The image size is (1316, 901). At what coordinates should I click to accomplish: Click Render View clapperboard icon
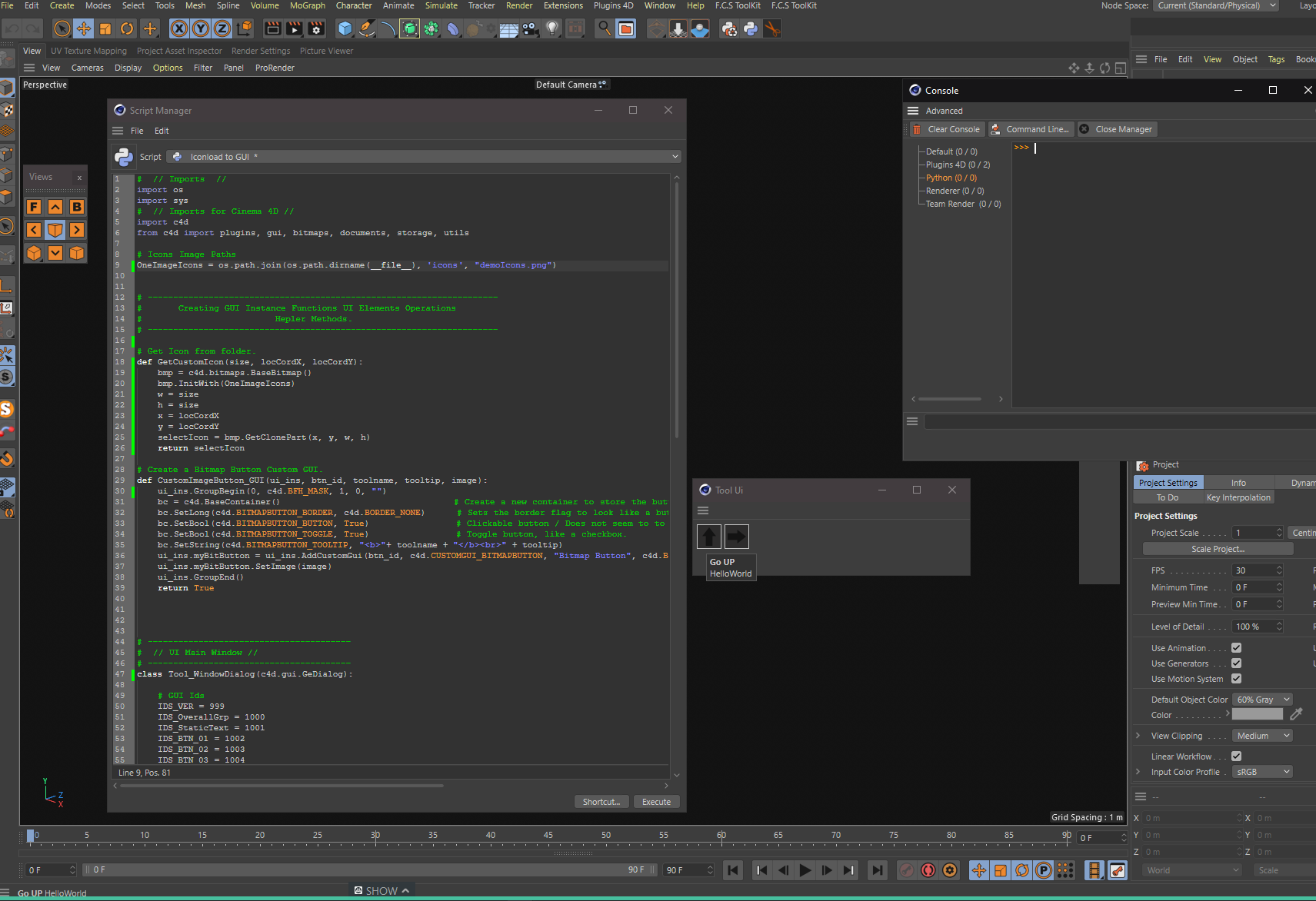(272, 29)
